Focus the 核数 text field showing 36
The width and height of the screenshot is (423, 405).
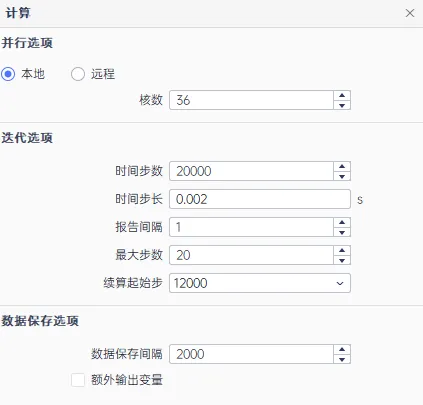click(251, 100)
